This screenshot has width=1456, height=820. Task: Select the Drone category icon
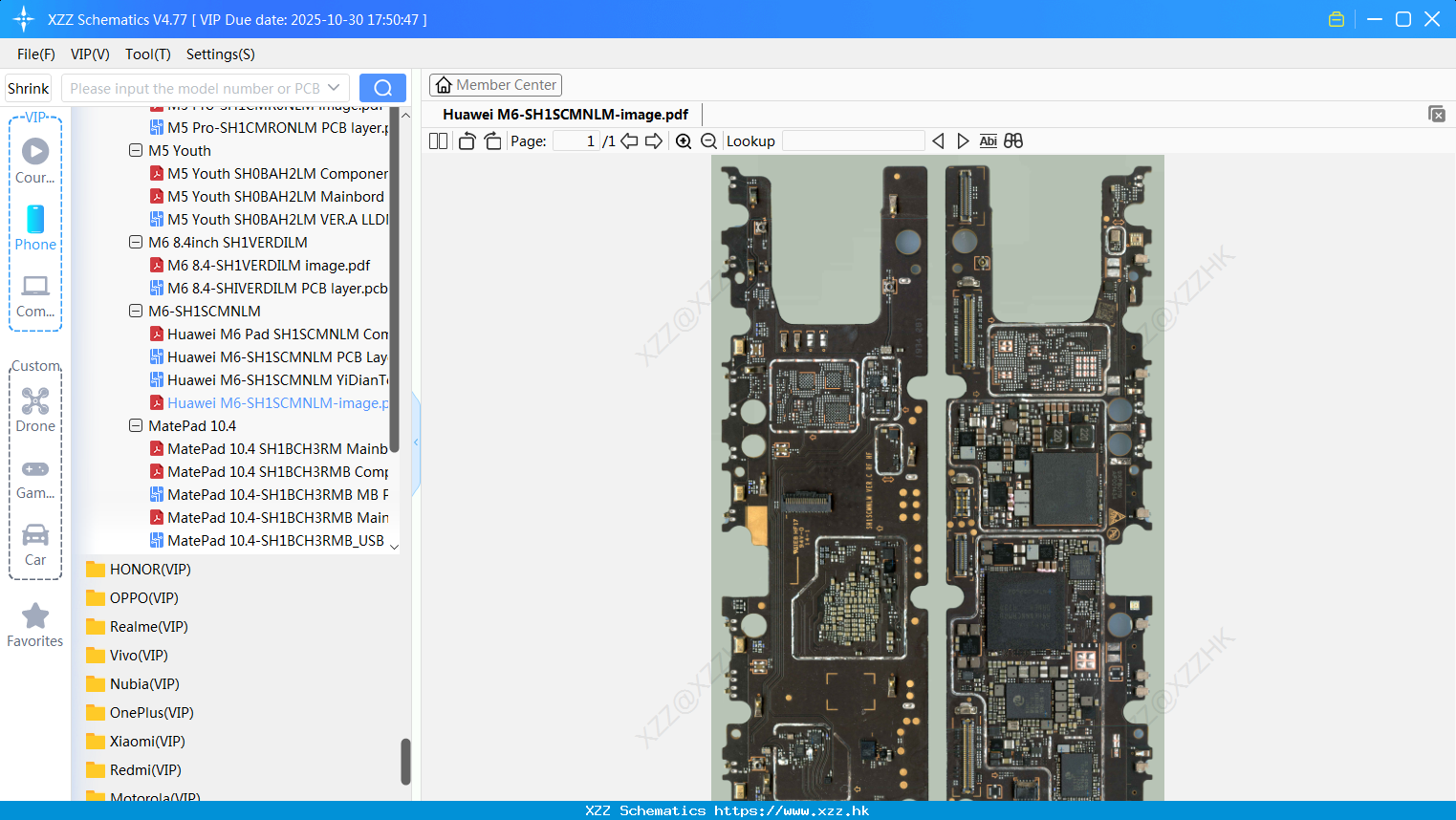35,409
